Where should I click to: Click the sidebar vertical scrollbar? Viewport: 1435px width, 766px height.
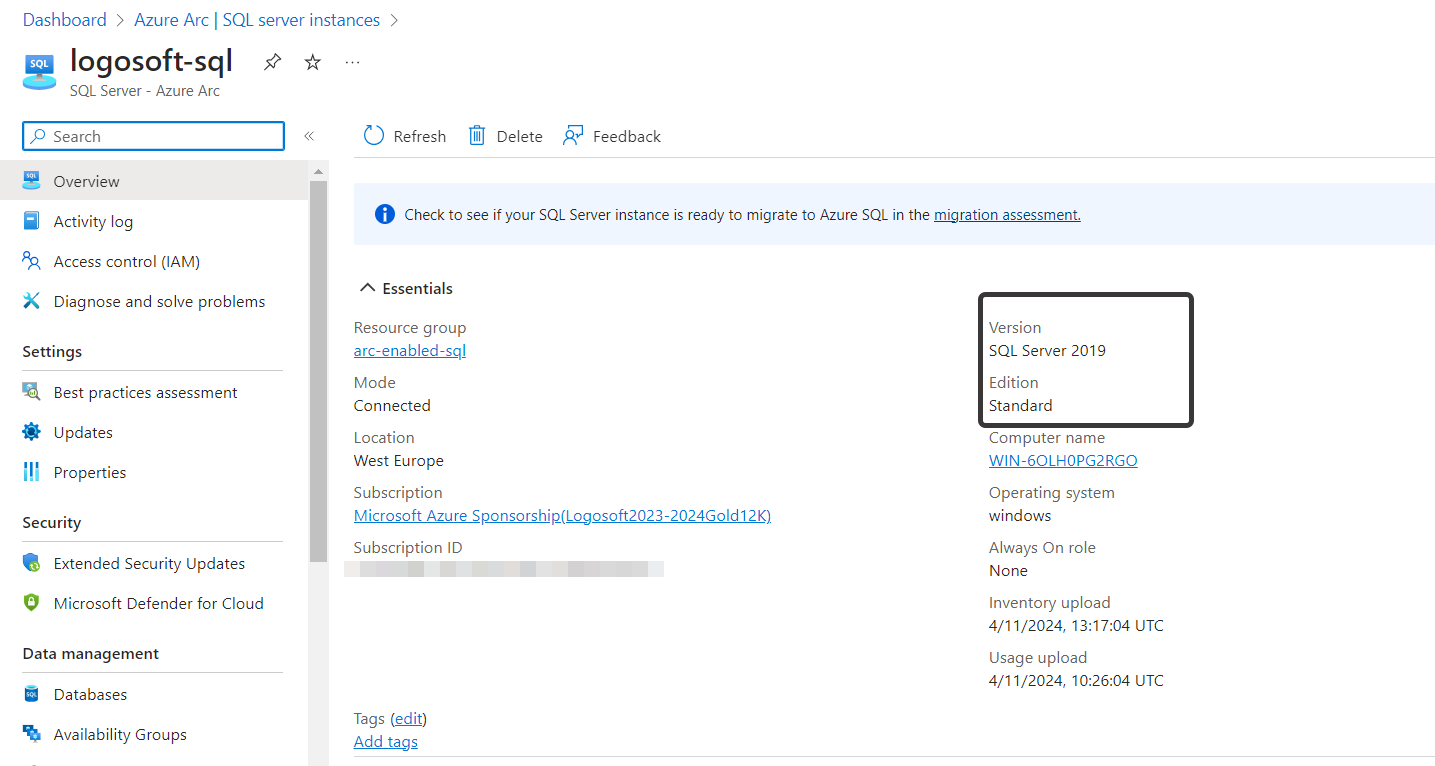318,370
